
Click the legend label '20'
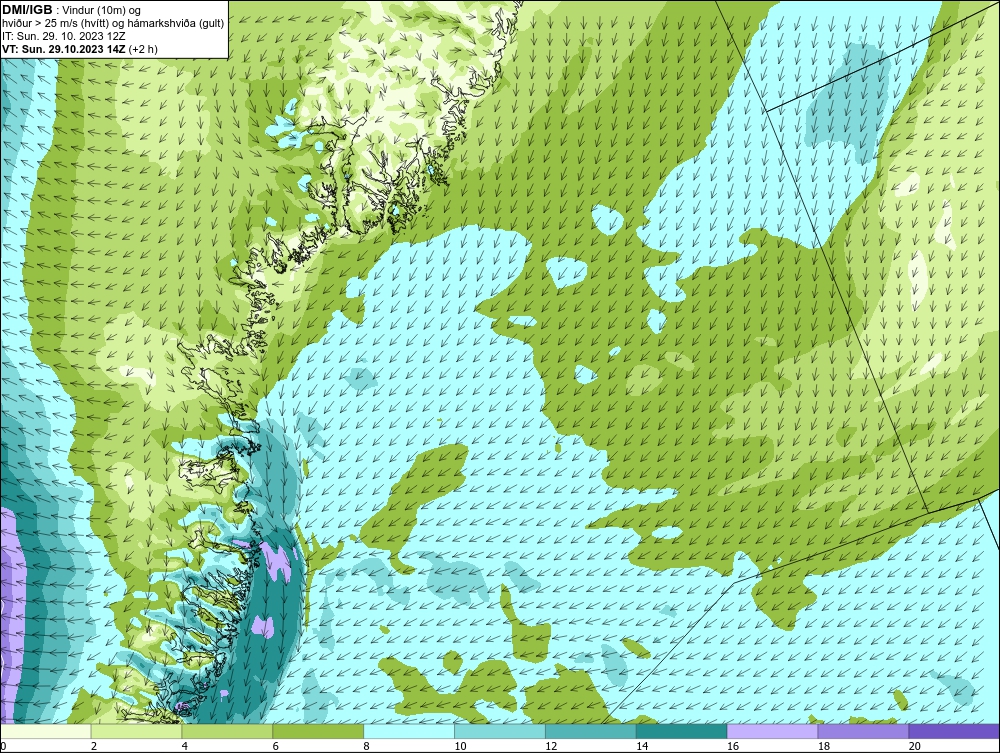click(x=915, y=746)
